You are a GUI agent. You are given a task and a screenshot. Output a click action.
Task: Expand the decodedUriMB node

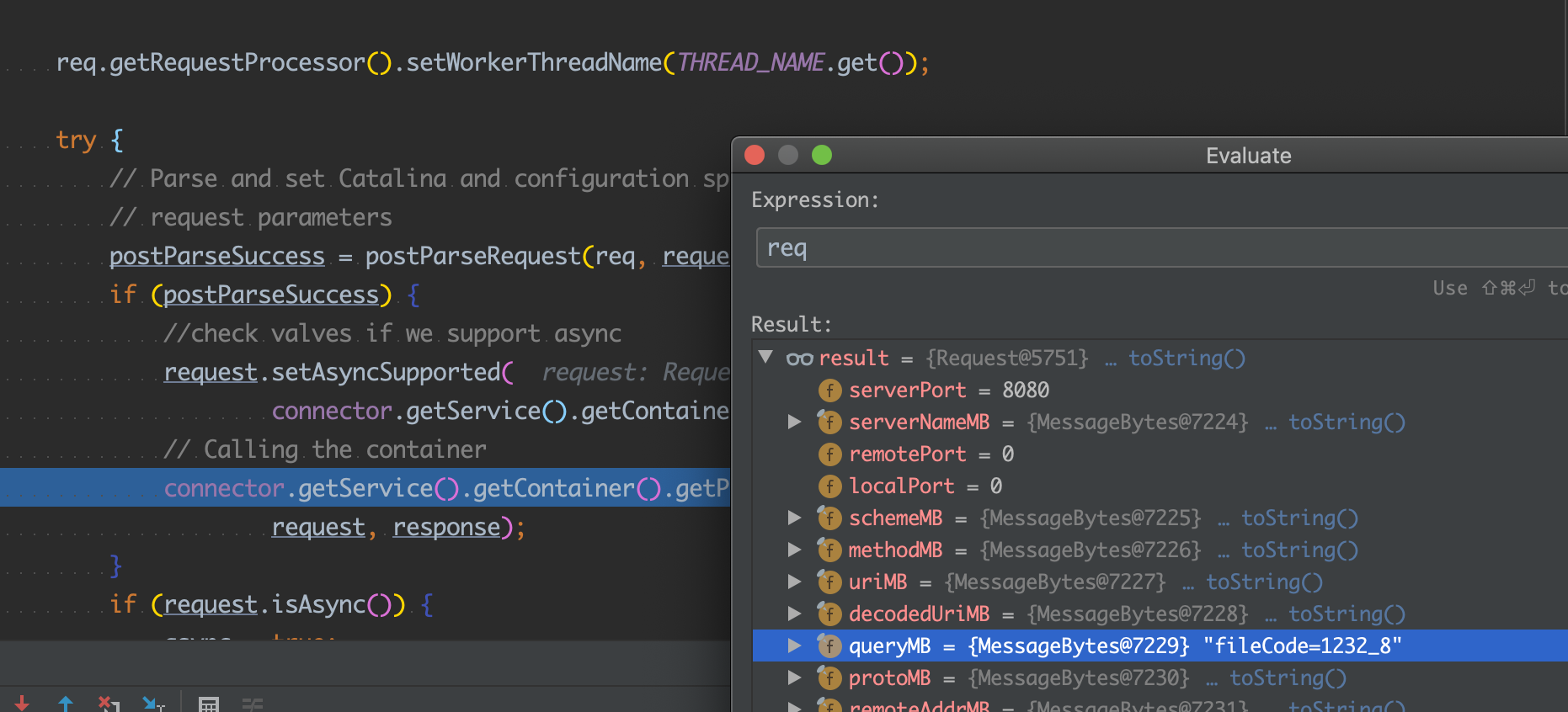click(794, 614)
